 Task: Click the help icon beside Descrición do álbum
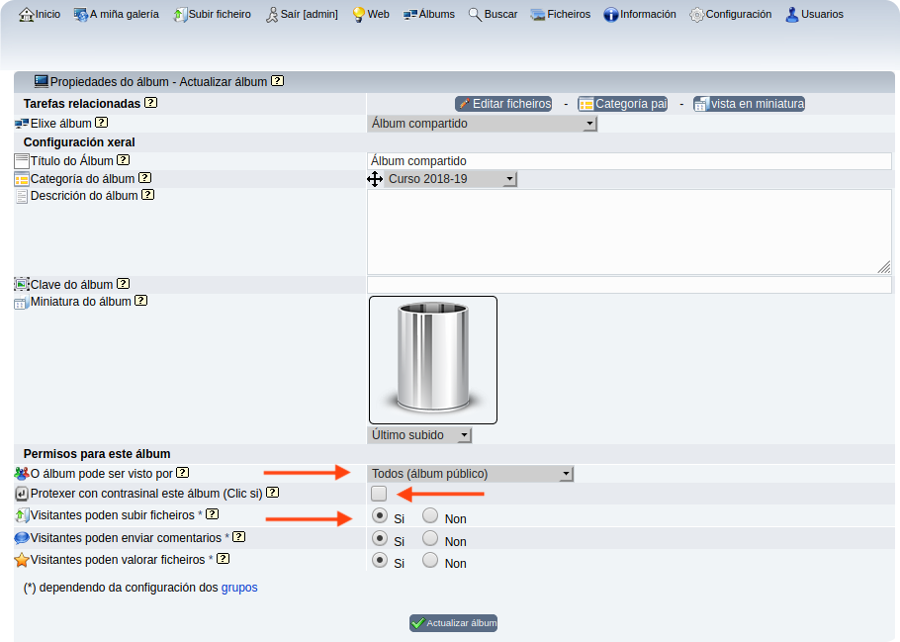[147, 195]
